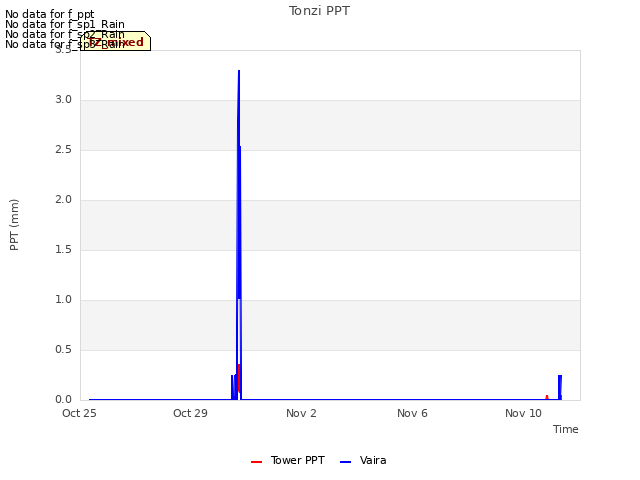Click the 0.0 y-axis tick label
This screenshot has width=640, height=480.
[x=63, y=400]
